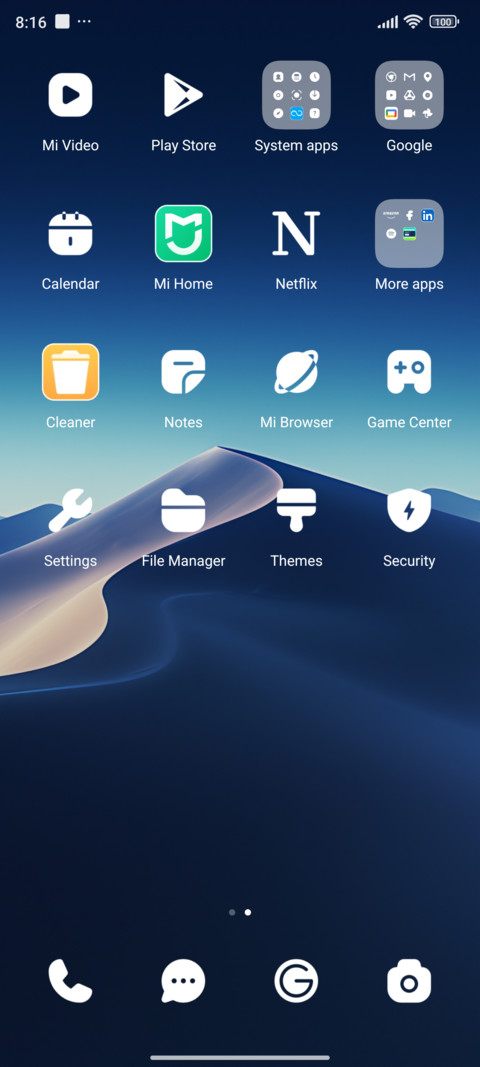Tap the battery indicator
This screenshot has height=1067, width=480.
tap(444, 22)
